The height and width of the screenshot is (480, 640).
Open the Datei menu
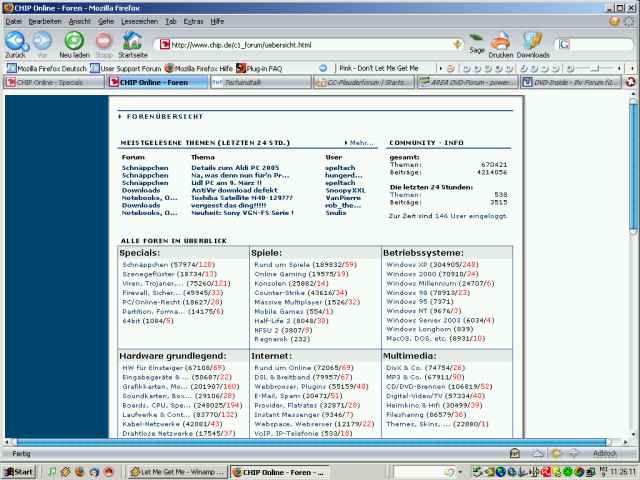[x=13, y=21]
